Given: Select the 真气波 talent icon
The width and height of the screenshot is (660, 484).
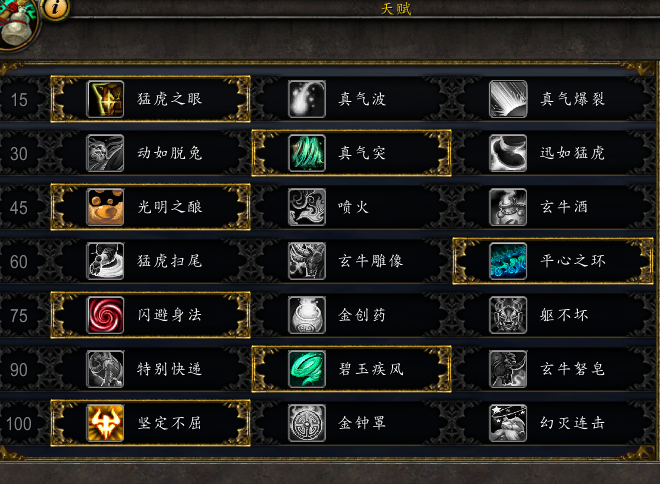Looking at the screenshot, I should (x=307, y=99).
